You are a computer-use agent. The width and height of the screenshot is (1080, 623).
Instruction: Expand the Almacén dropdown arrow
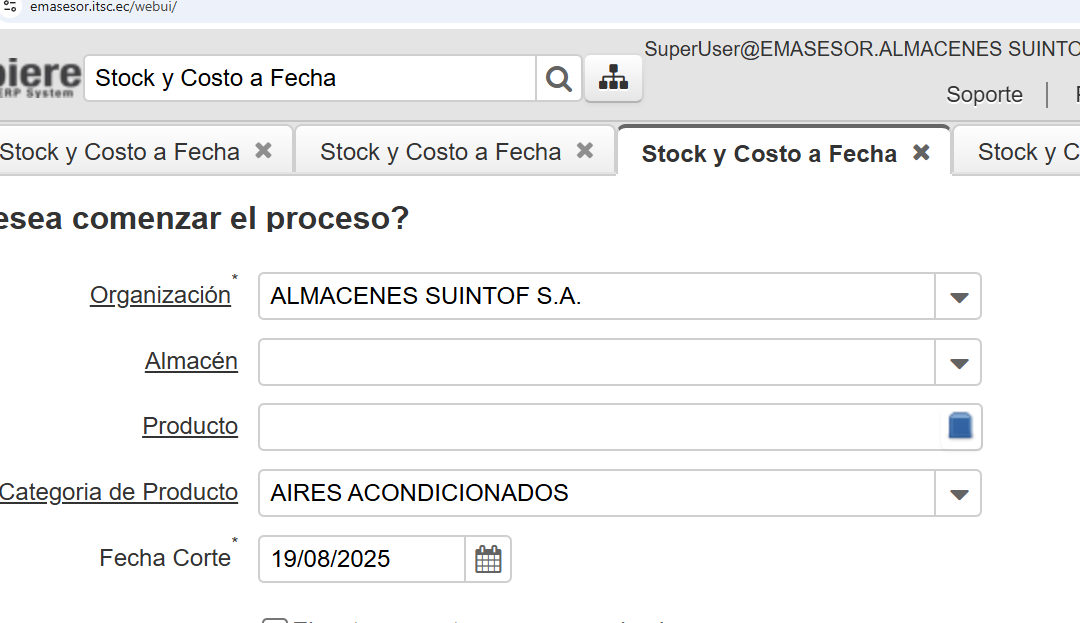(959, 363)
